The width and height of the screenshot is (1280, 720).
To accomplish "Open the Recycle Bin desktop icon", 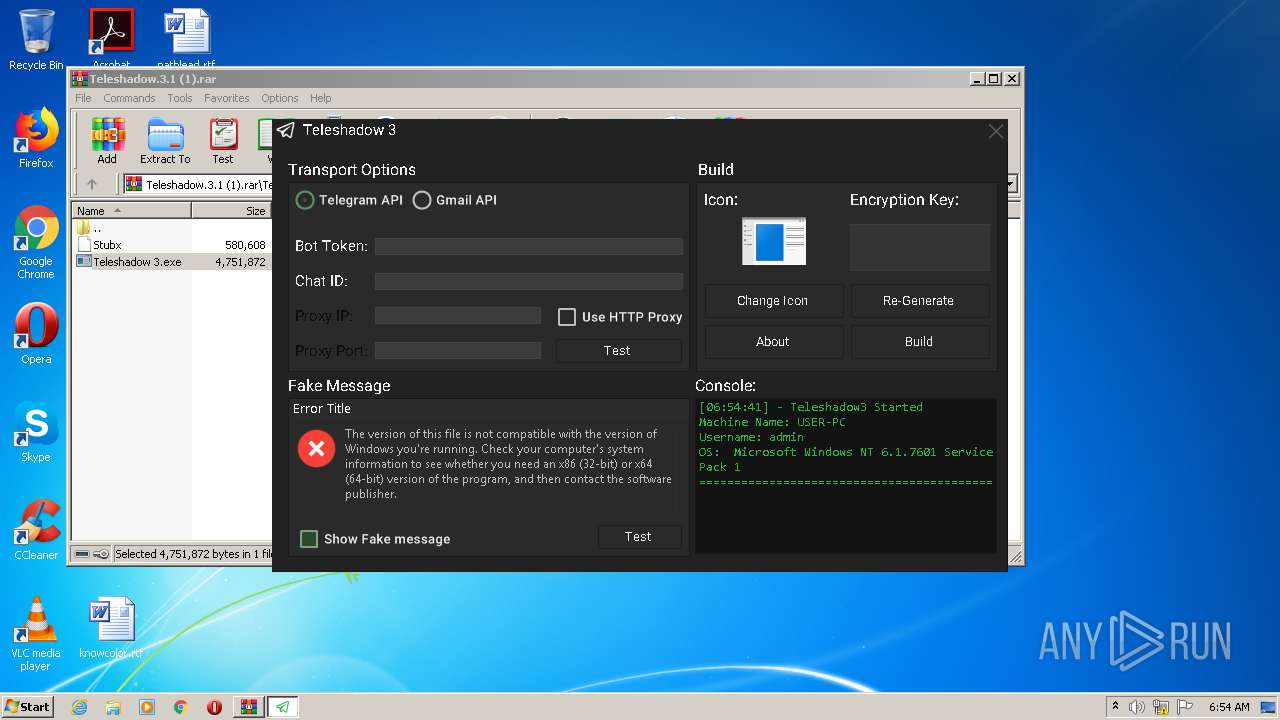I will coord(36,40).
